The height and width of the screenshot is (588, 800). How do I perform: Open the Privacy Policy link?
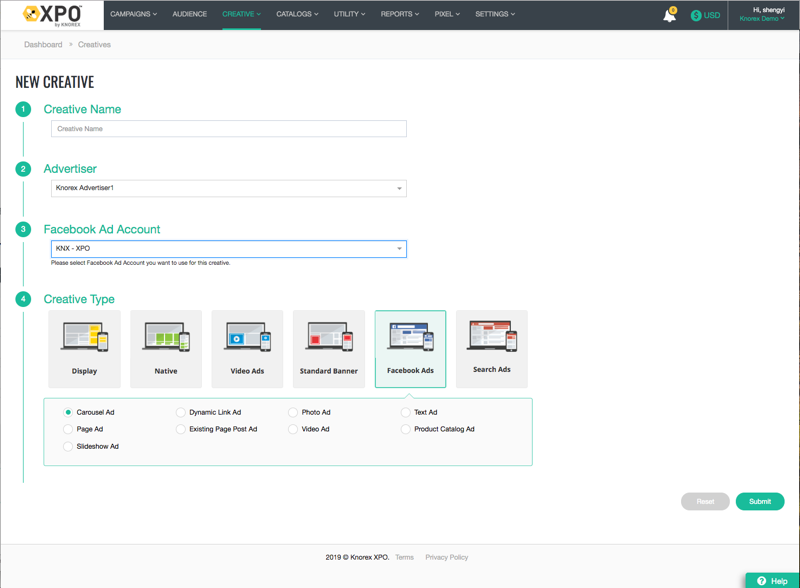pyautogui.click(x=446, y=557)
